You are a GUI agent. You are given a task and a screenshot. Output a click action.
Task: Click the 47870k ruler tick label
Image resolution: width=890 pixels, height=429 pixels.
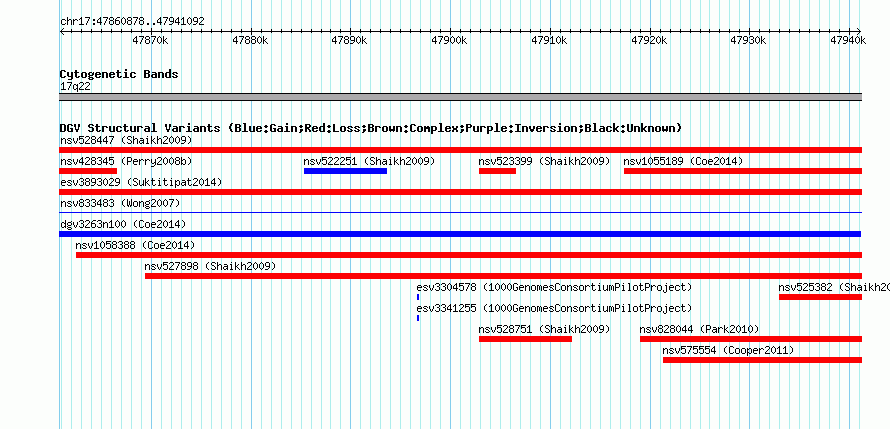pyautogui.click(x=150, y=40)
